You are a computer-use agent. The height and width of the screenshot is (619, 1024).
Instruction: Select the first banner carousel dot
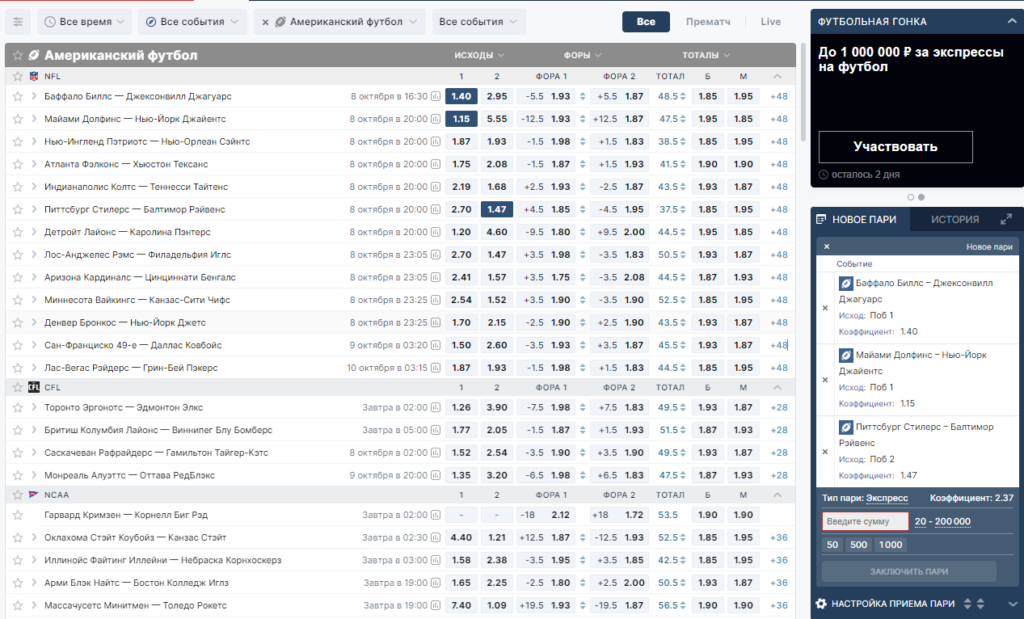tap(910, 197)
